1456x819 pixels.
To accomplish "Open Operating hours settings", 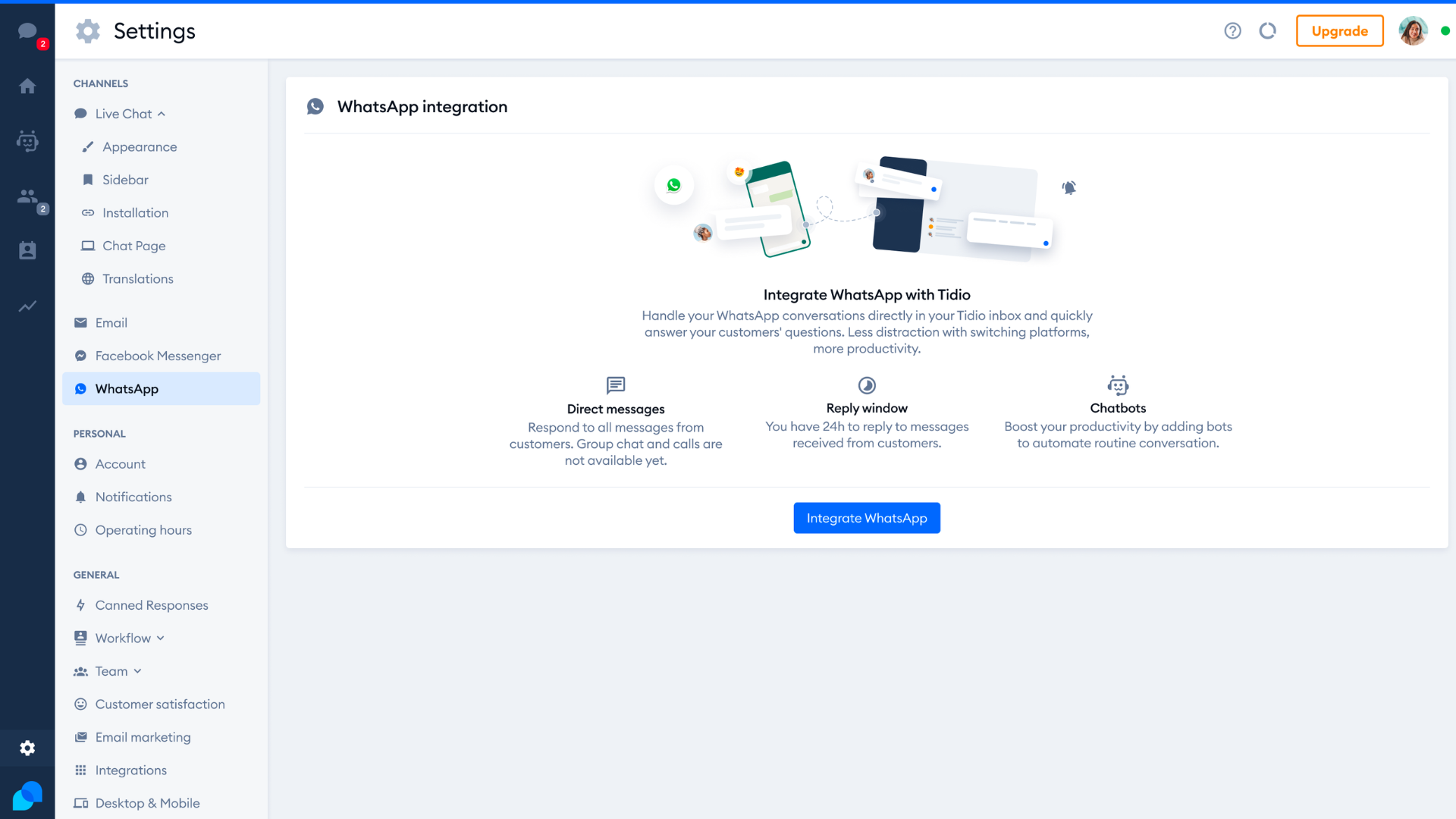I will click(143, 530).
